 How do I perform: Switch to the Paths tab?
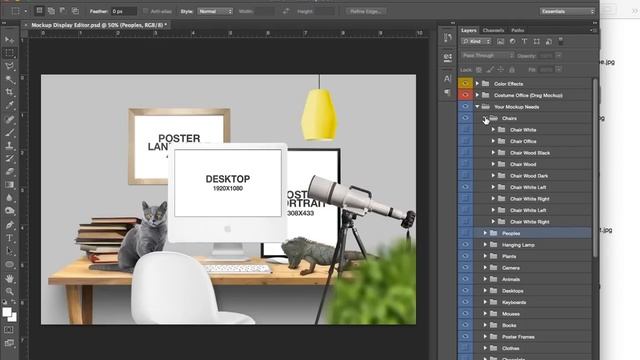point(518,30)
